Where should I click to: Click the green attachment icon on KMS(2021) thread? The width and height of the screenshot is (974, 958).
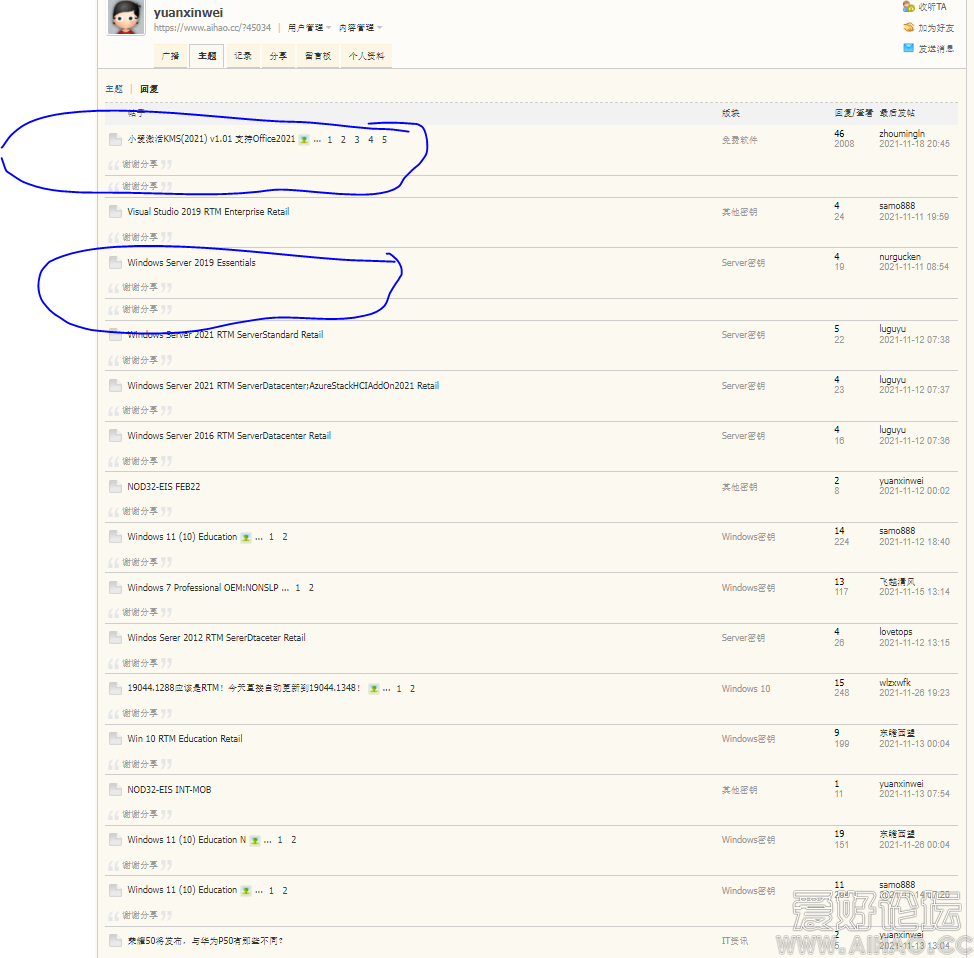[303, 140]
